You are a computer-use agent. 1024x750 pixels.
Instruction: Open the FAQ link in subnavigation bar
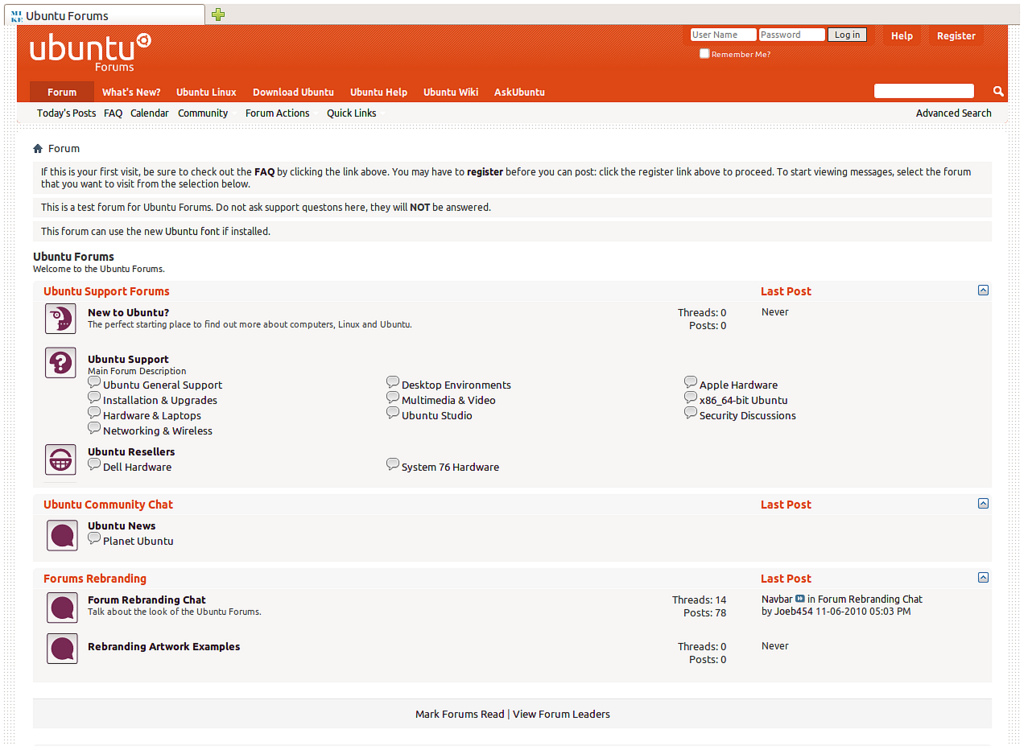point(113,113)
